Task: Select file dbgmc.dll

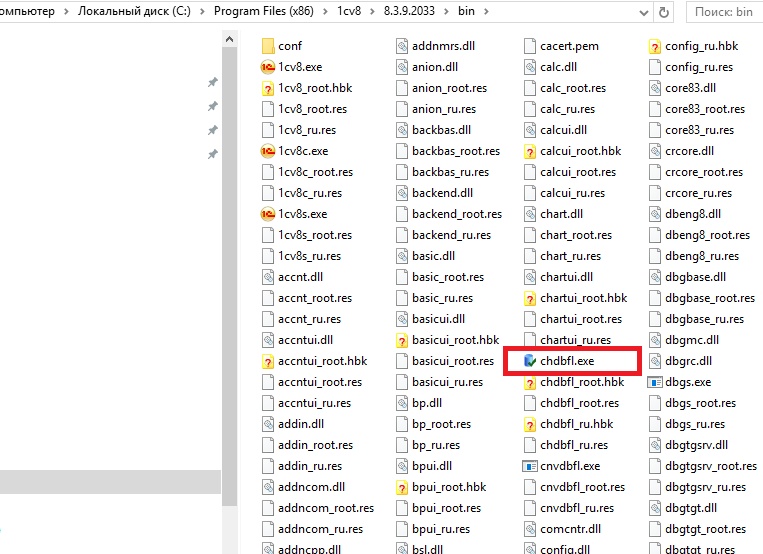Action: pos(684,340)
